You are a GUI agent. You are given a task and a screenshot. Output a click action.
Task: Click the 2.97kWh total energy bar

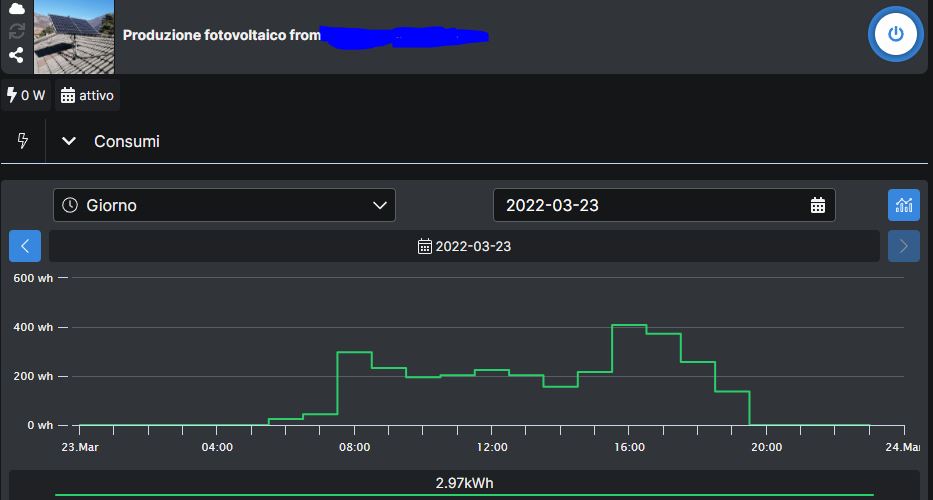[x=464, y=484]
